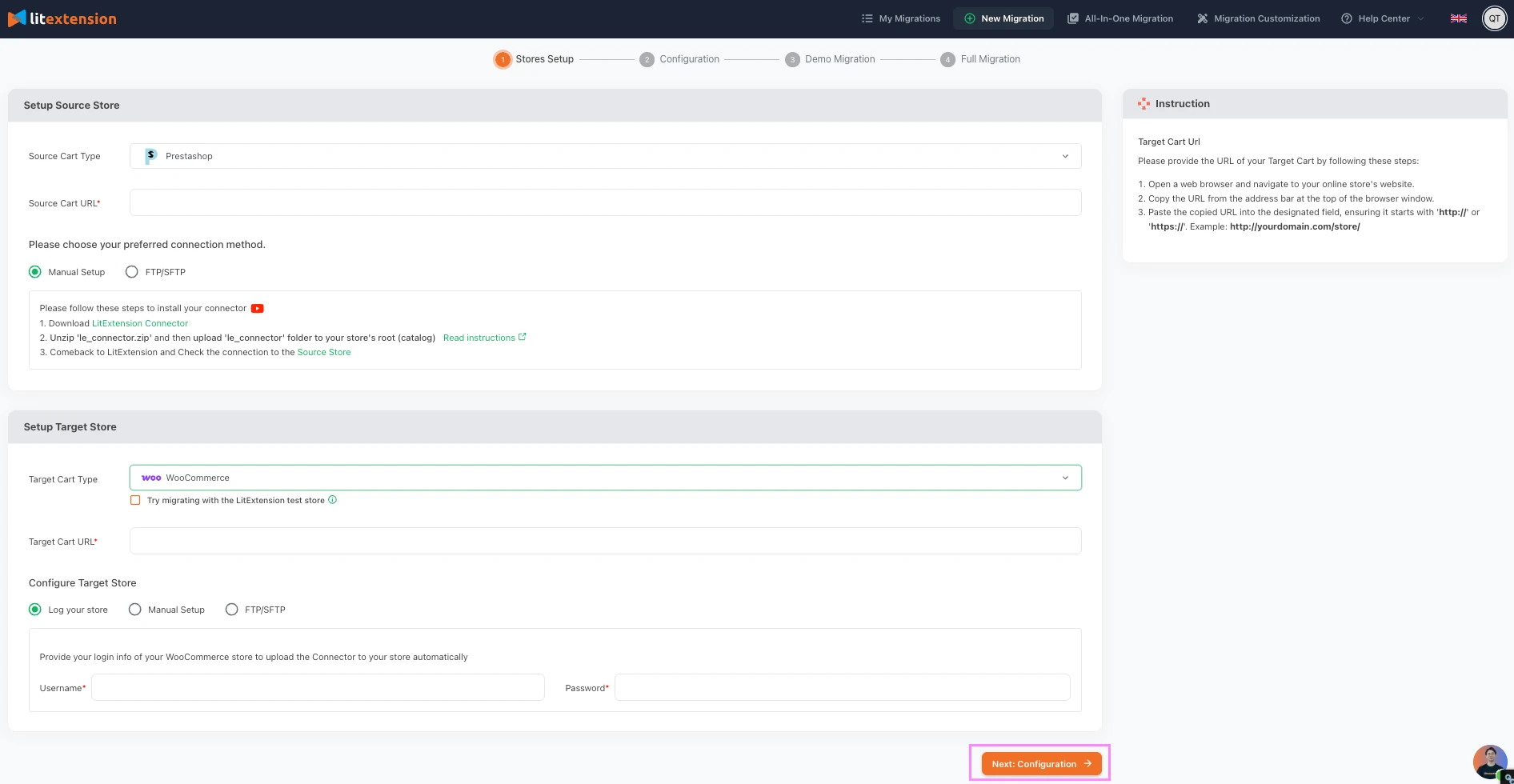Open the support chat avatar
Viewport: 1514px width, 784px height.
[1490, 762]
